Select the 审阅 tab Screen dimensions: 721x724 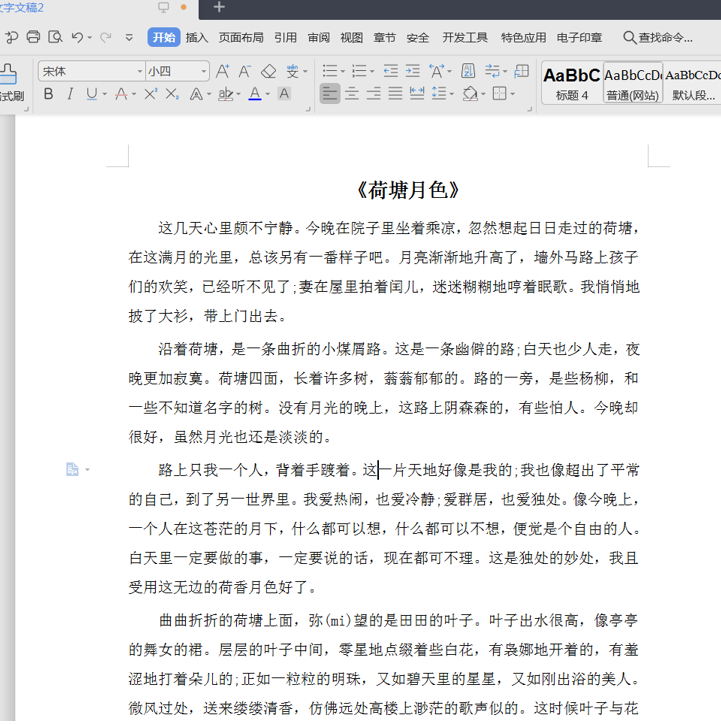[318, 37]
